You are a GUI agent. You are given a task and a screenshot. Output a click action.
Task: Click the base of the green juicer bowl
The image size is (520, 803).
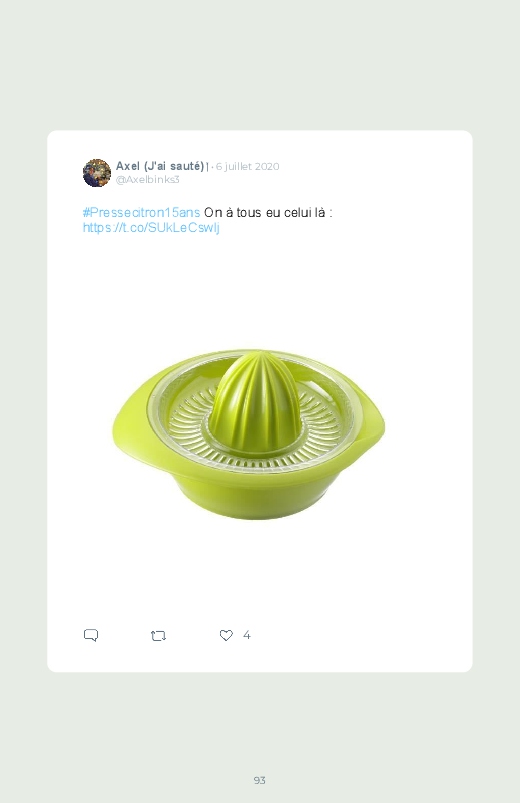tap(249, 499)
